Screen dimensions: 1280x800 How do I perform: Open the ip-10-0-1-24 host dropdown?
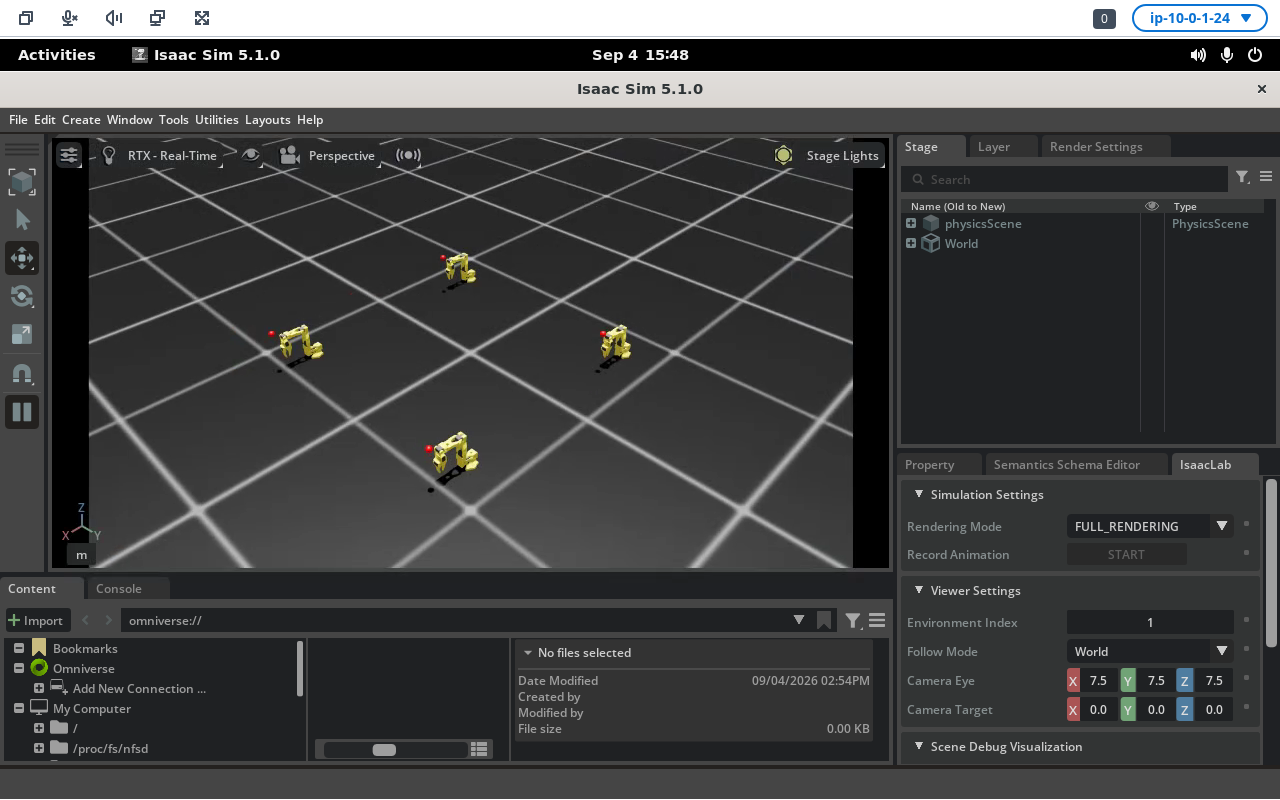pos(1199,18)
